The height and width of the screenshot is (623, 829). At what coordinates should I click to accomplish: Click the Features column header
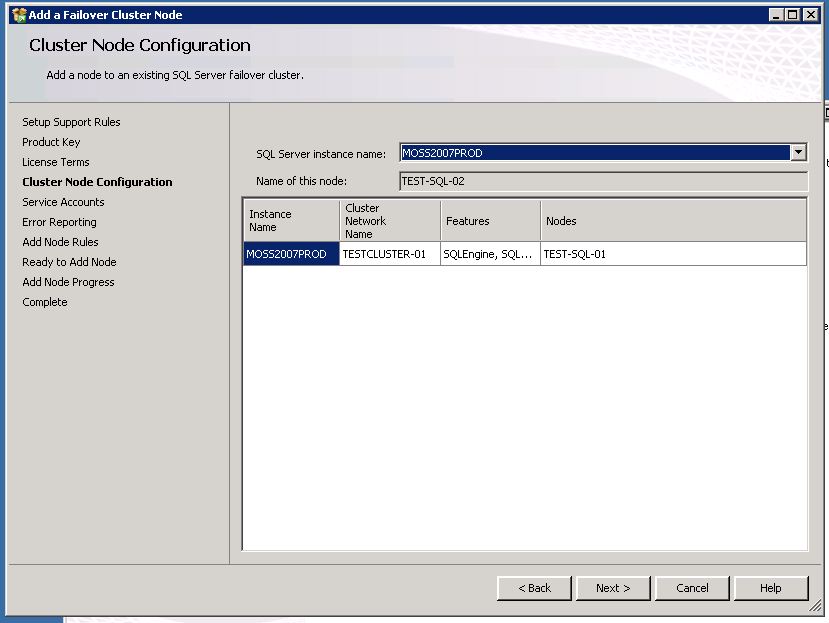(491, 221)
